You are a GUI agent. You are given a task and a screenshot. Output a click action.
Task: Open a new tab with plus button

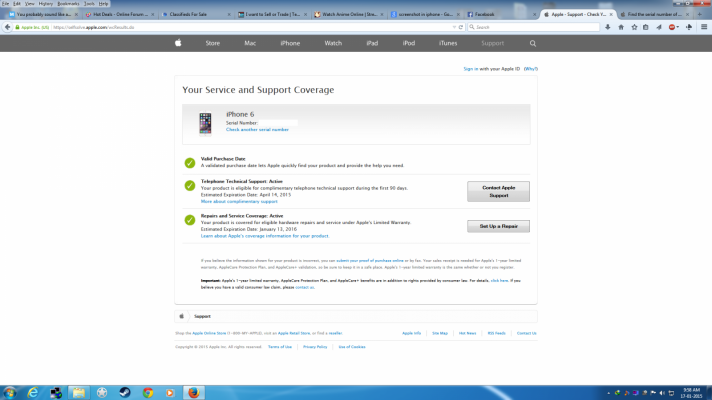click(x=700, y=15)
